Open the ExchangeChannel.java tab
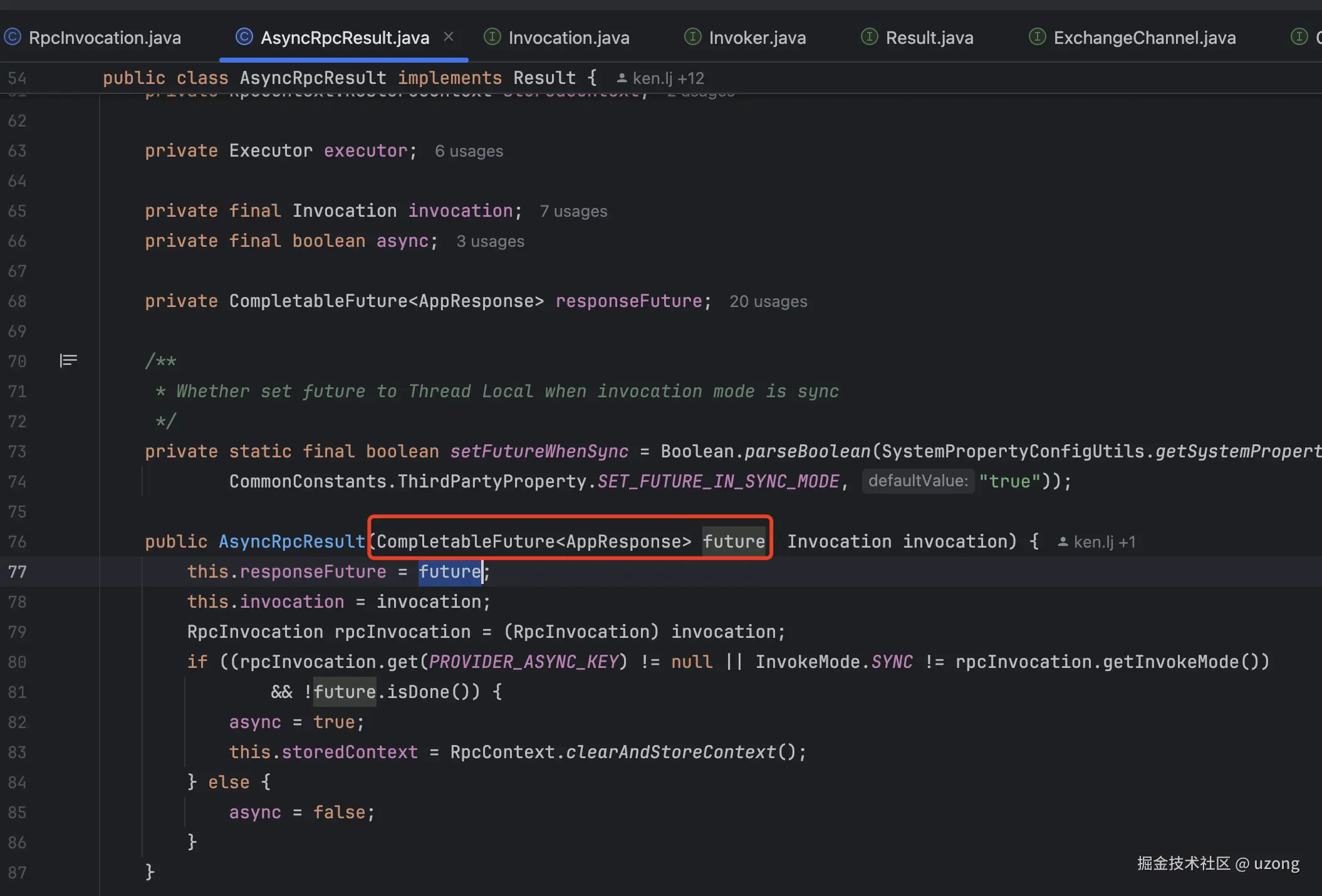The image size is (1322, 896). click(x=1144, y=38)
